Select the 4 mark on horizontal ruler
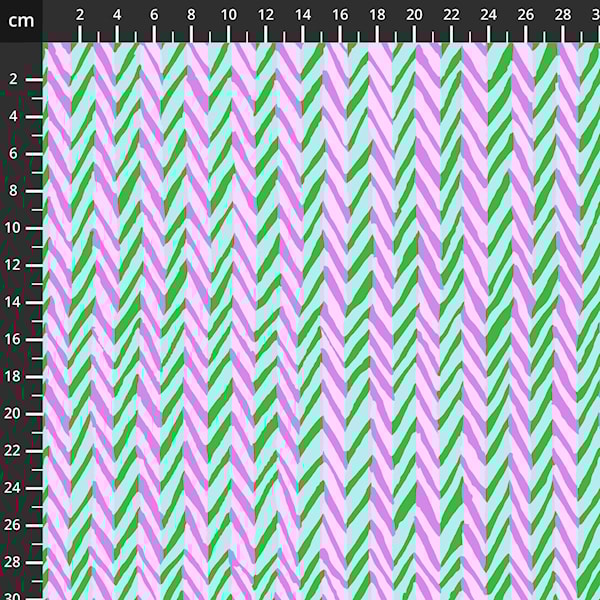The image size is (600, 600). (x=117, y=15)
